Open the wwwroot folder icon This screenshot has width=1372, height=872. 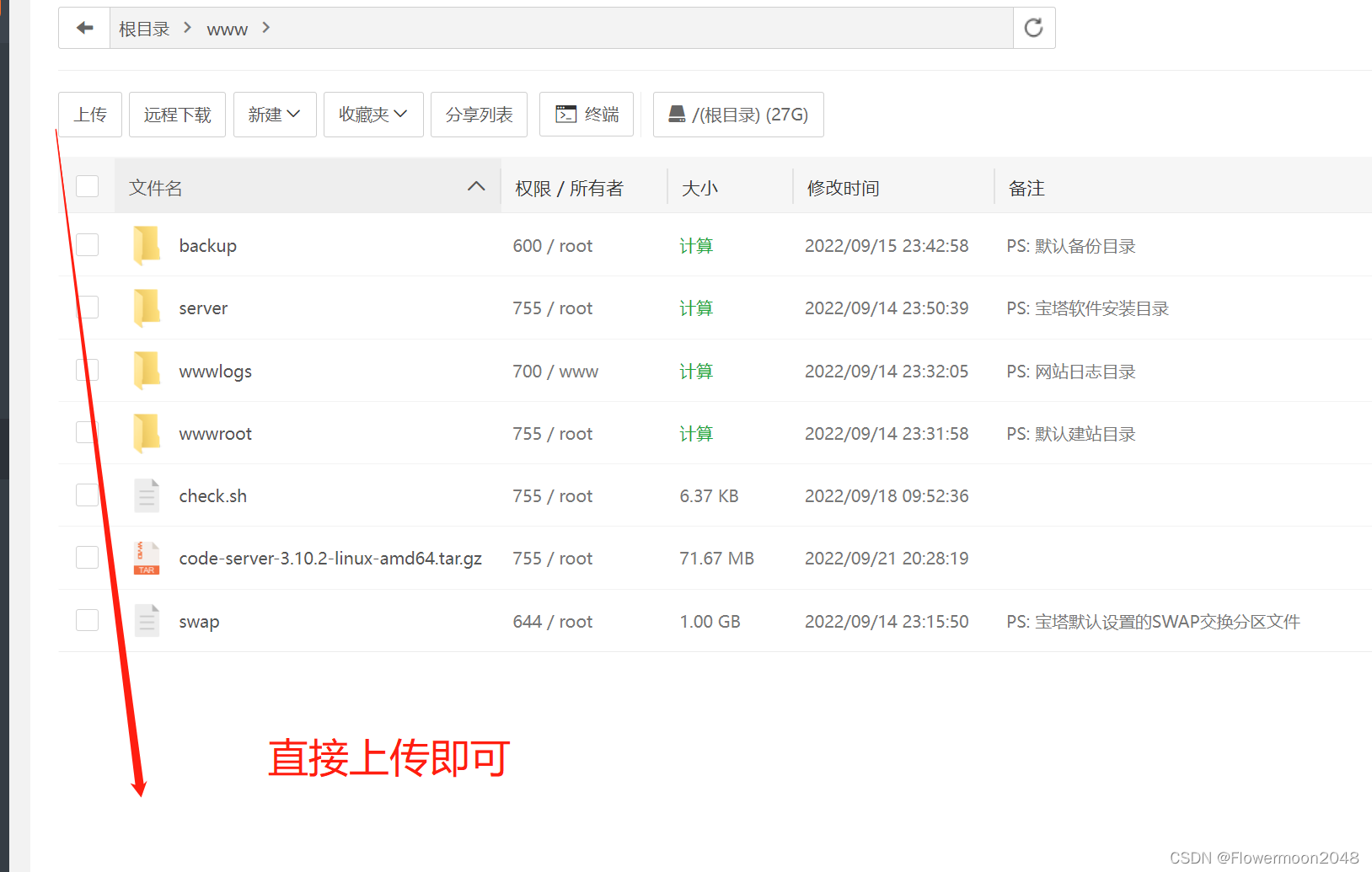[147, 433]
